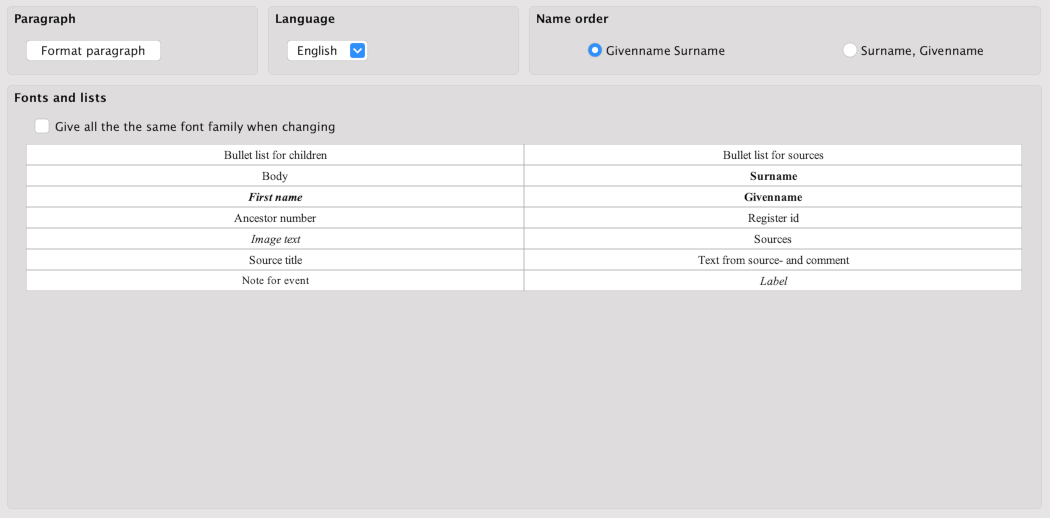Choose the First name style cell
This screenshot has width=1050, height=518.
coord(275,197)
